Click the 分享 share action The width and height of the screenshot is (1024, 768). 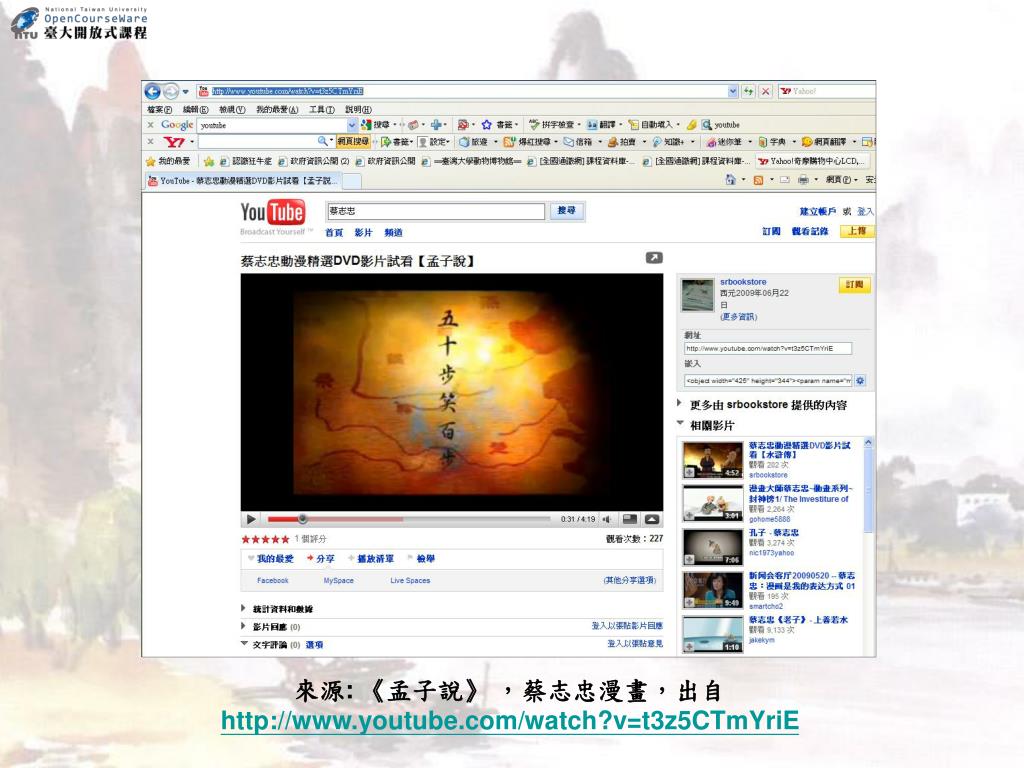(x=321, y=559)
